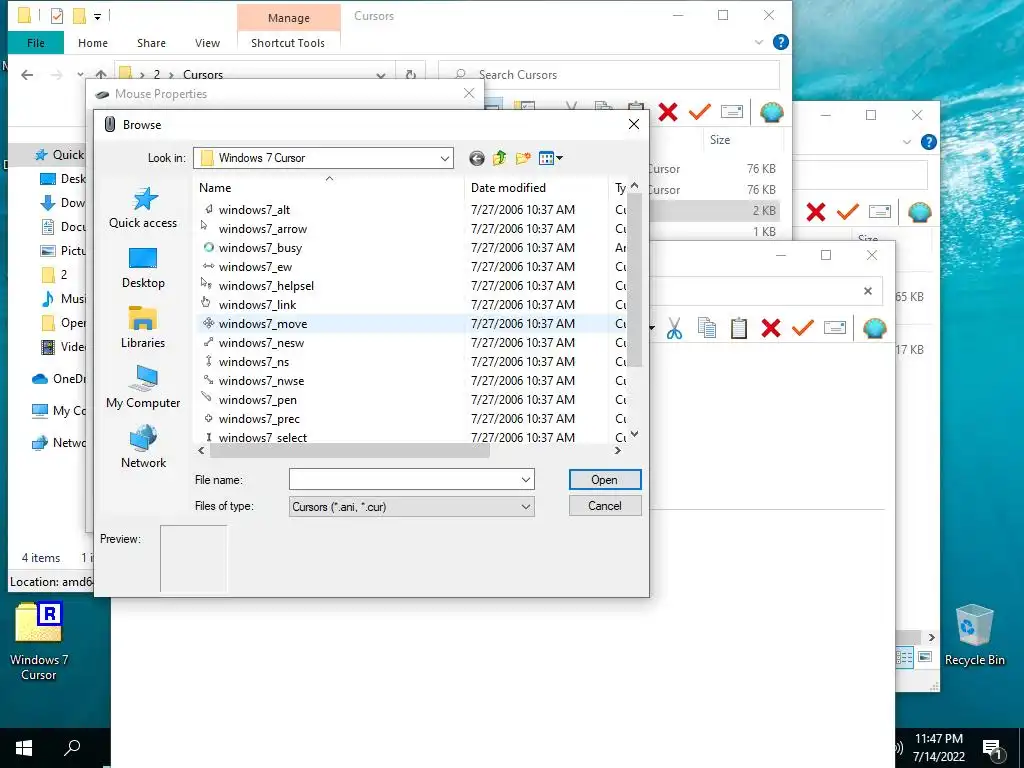
Task: Click Cut scissors icon in front right window
Action: point(675,328)
